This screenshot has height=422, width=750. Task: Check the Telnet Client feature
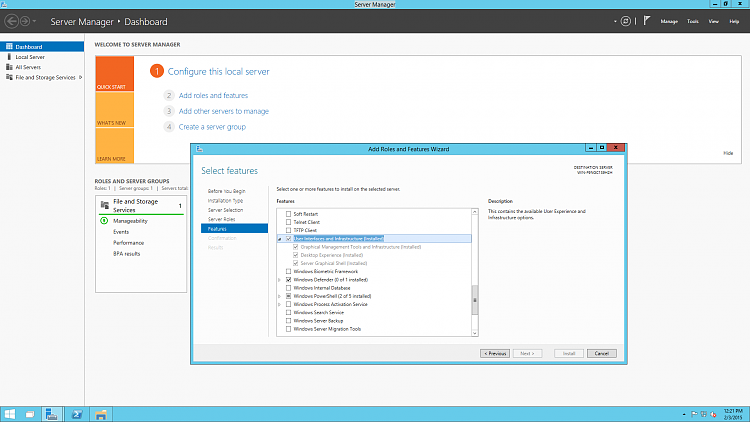pyautogui.click(x=288, y=222)
